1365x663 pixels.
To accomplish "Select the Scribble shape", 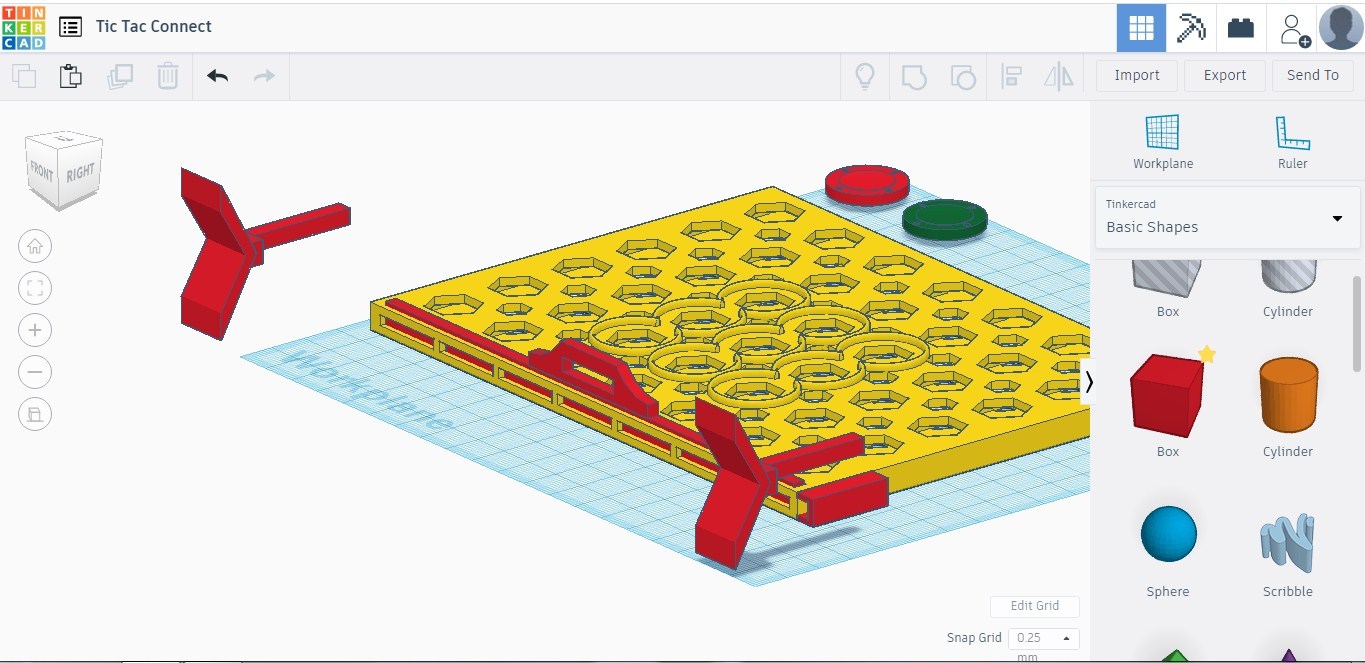I will click(x=1288, y=542).
